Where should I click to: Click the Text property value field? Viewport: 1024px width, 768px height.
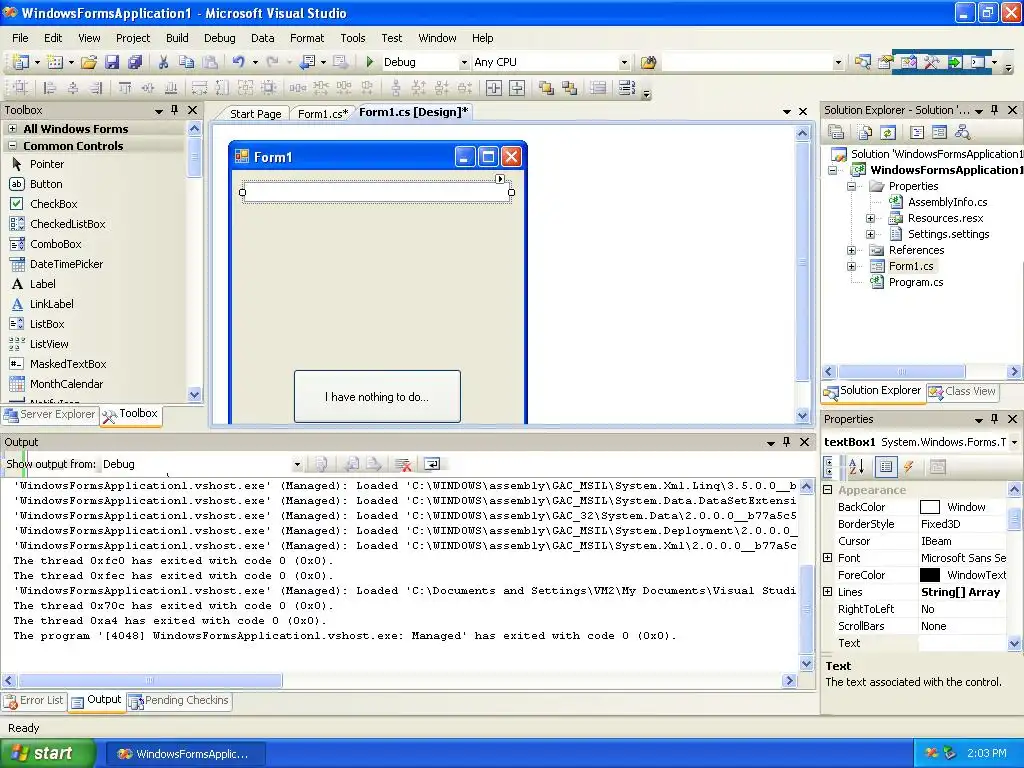tap(963, 643)
